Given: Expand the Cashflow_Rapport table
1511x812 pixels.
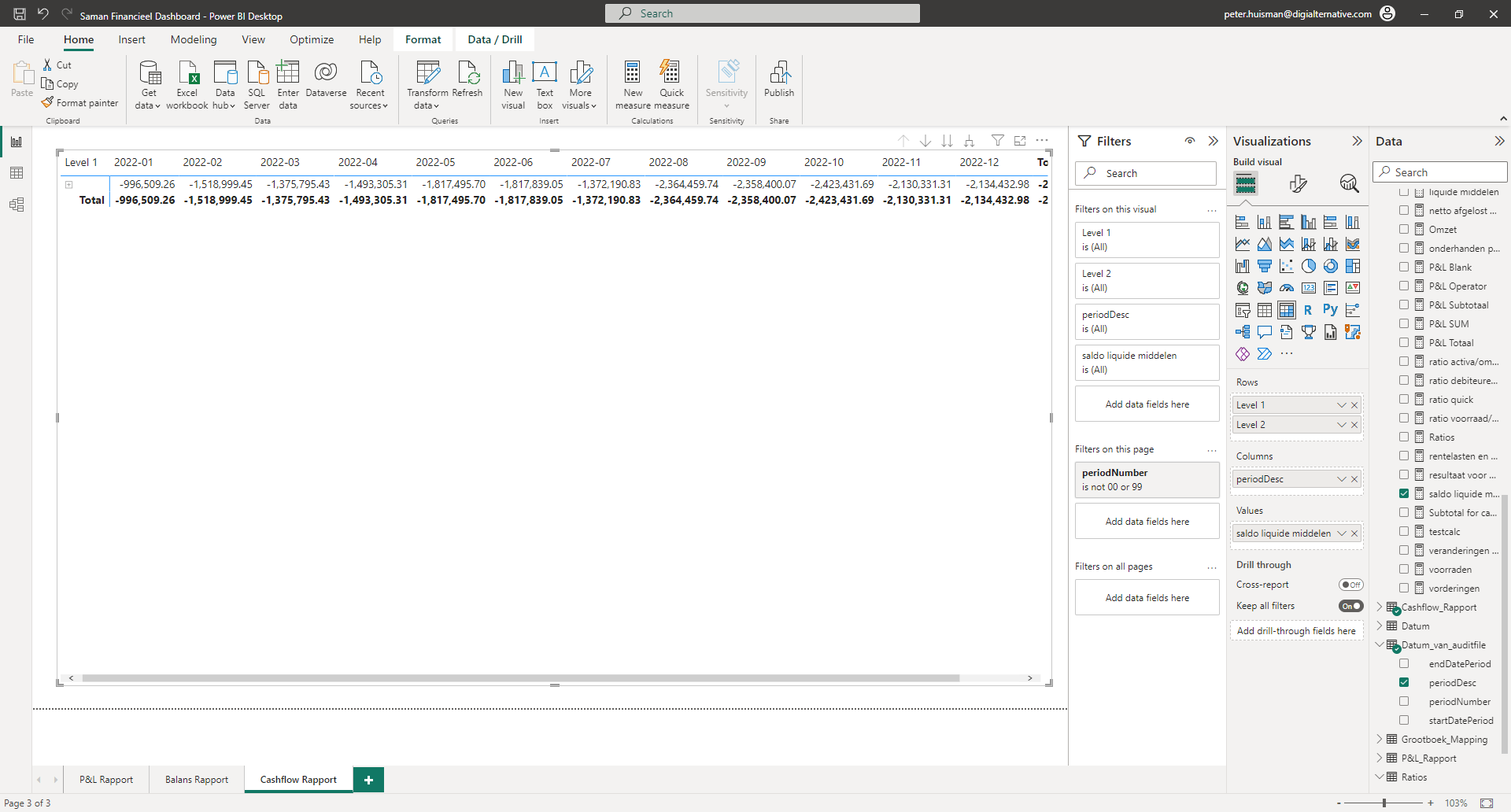Looking at the screenshot, I should pyautogui.click(x=1380, y=607).
